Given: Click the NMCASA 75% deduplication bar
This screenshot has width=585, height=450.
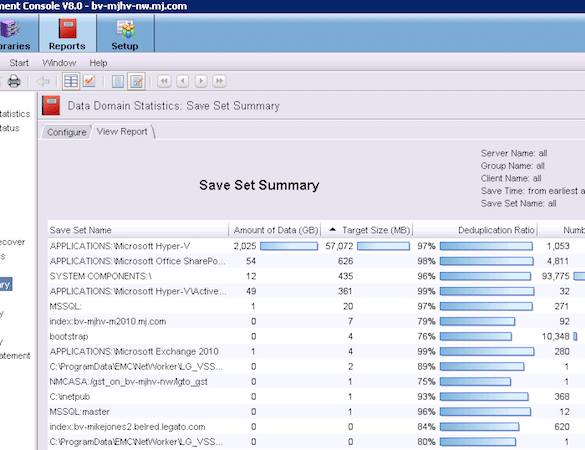Looking at the screenshot, I should [475, 381].
